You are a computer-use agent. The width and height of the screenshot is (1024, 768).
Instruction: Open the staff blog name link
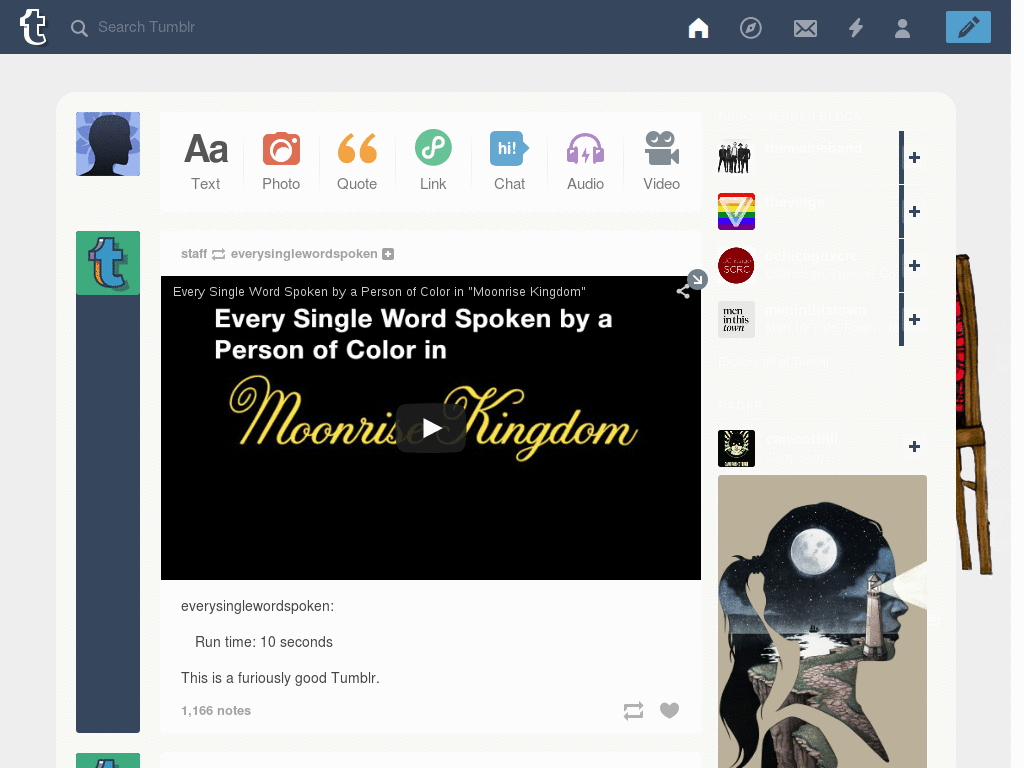pos(194,253)
